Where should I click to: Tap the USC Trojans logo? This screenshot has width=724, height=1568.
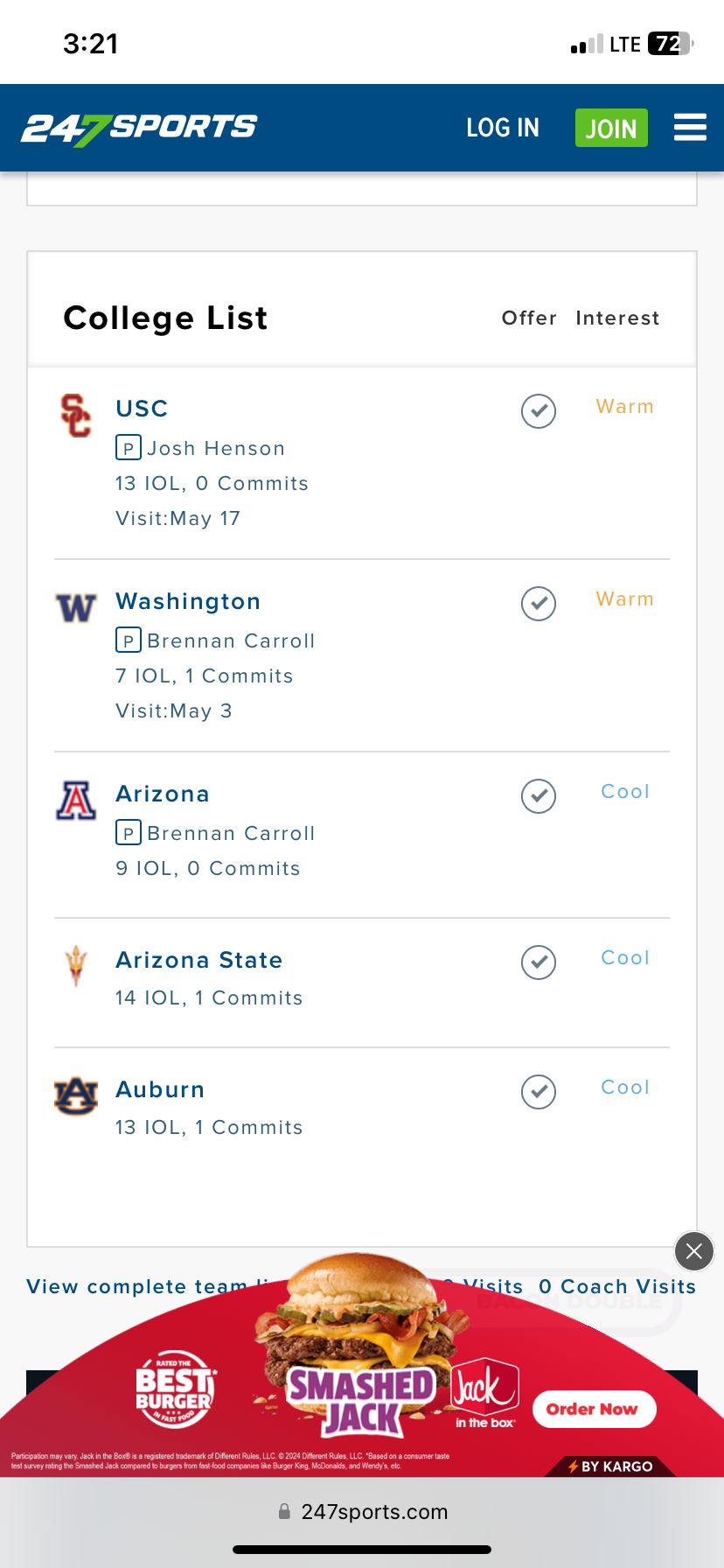pyautogui.click(x=75, y=416)
